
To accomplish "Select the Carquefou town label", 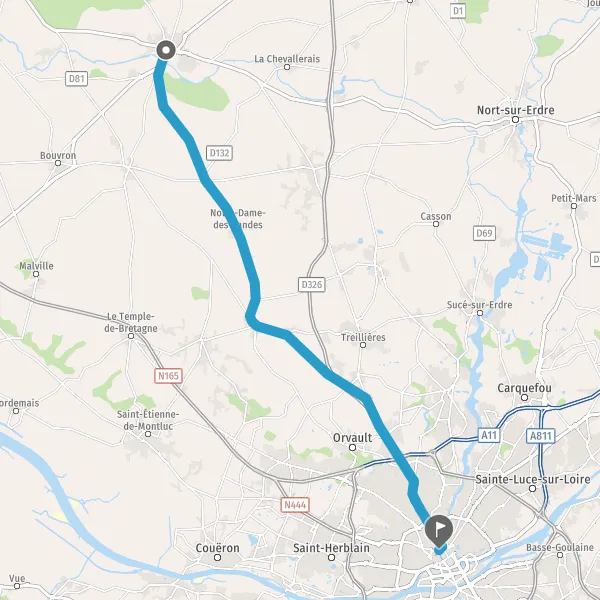I will (524, 388).
